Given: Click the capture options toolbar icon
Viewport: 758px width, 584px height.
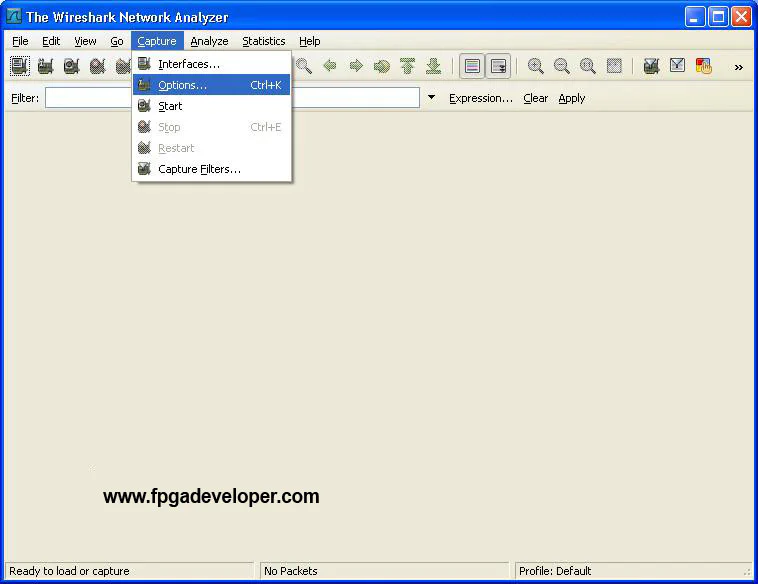Looking at the screenshot, I should (46, 67).
